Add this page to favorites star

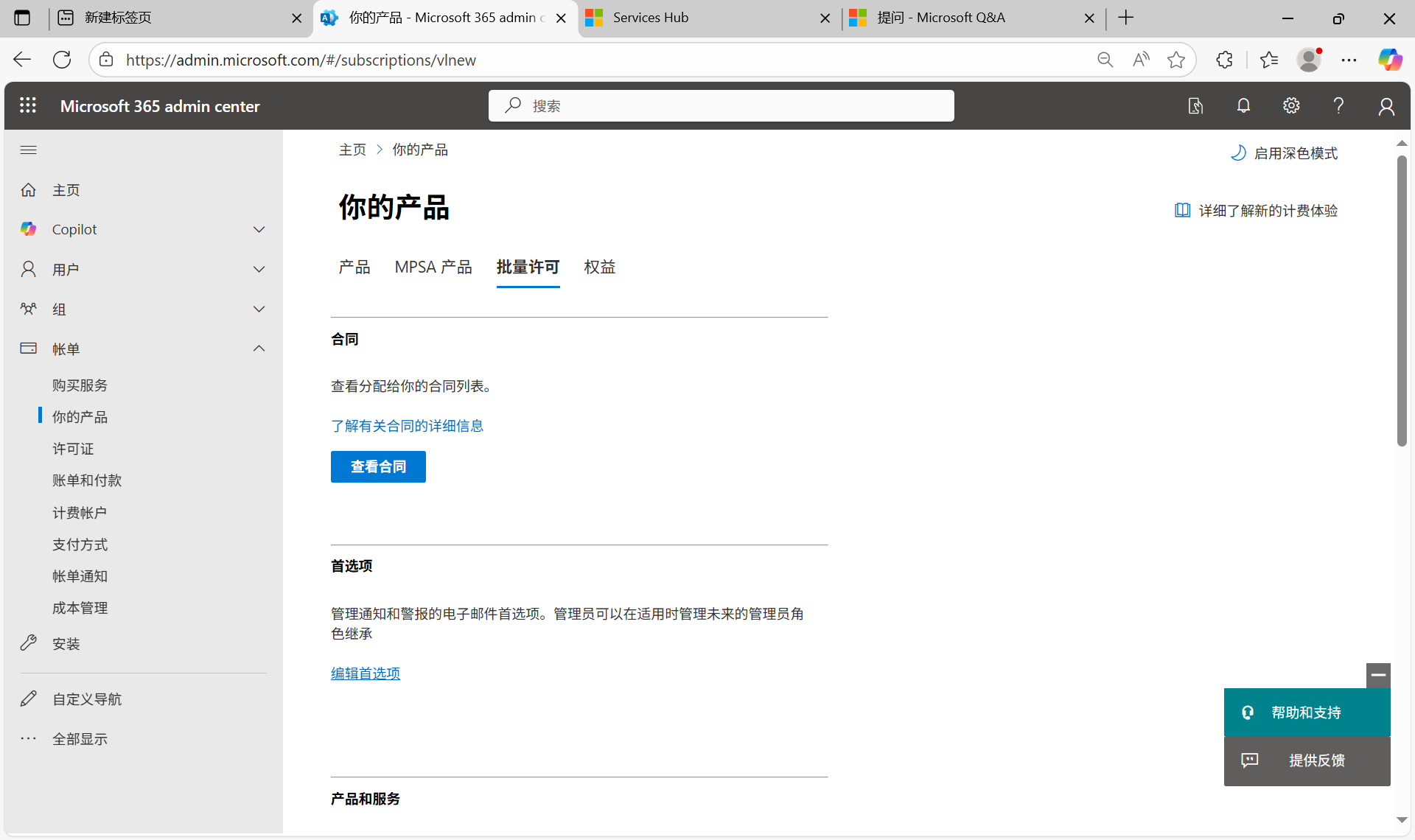[1176, 60]
